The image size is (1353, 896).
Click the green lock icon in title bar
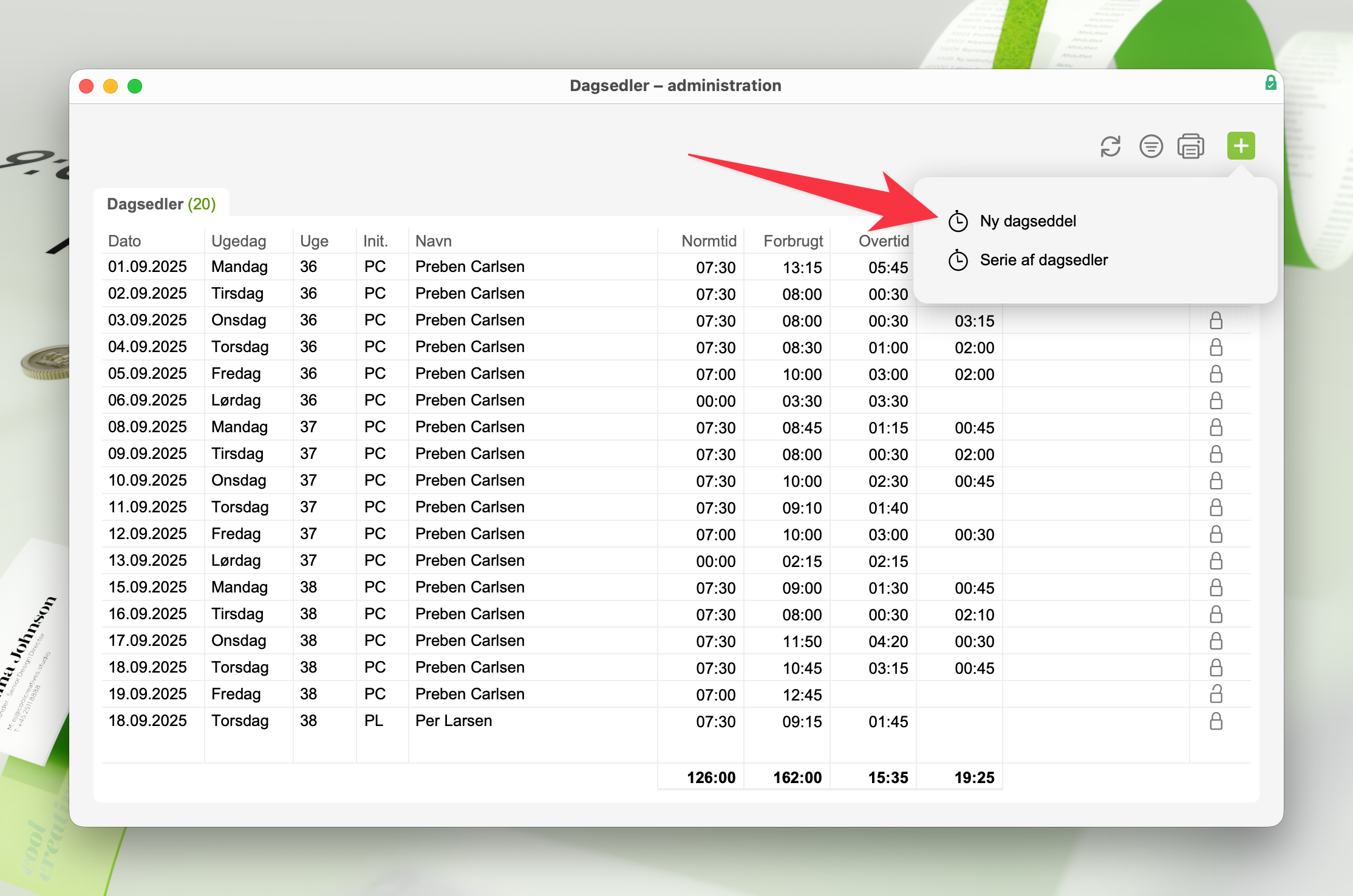[x=1270, y=83]
